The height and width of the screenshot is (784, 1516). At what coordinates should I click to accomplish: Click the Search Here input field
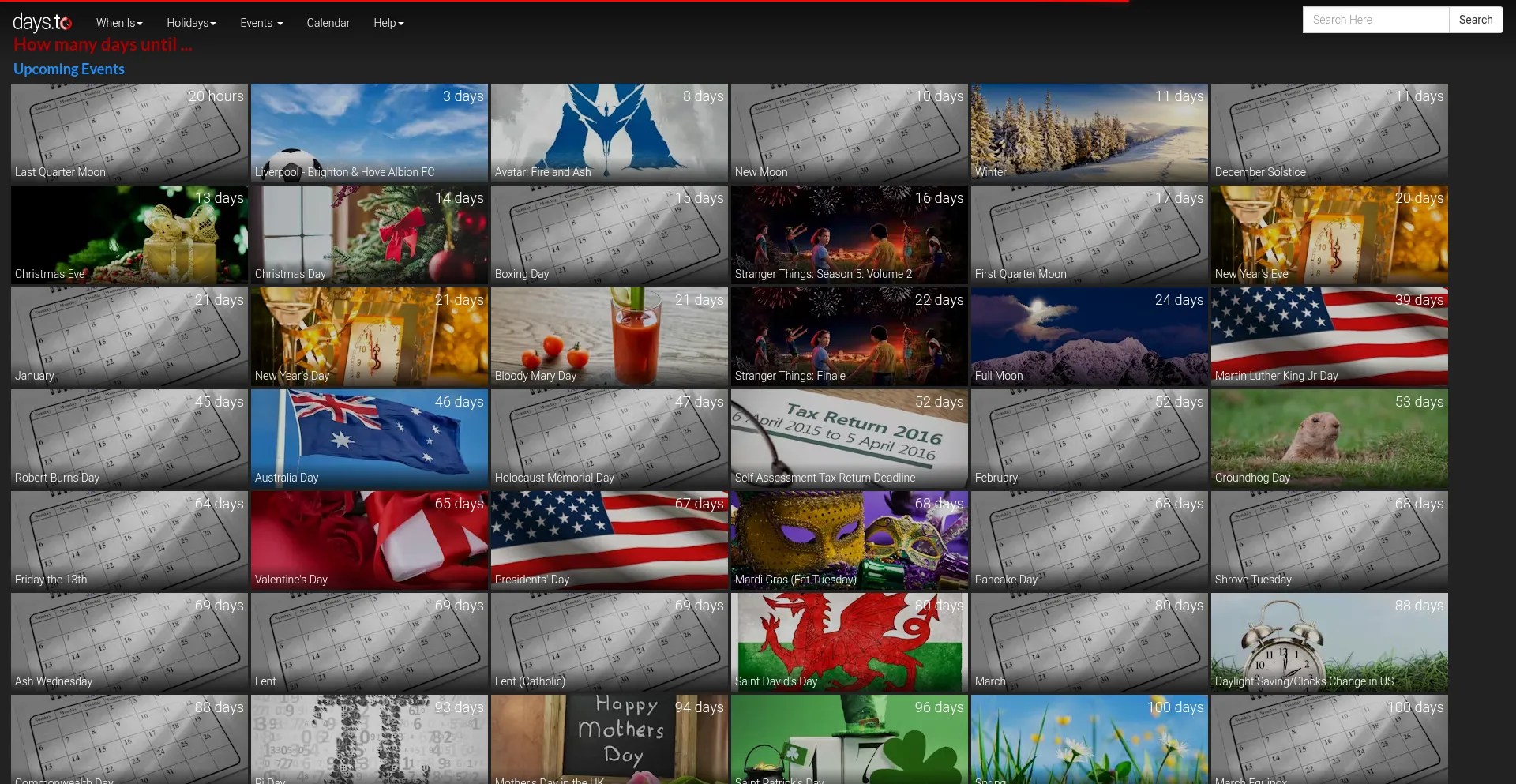(x=1375, y=20)
